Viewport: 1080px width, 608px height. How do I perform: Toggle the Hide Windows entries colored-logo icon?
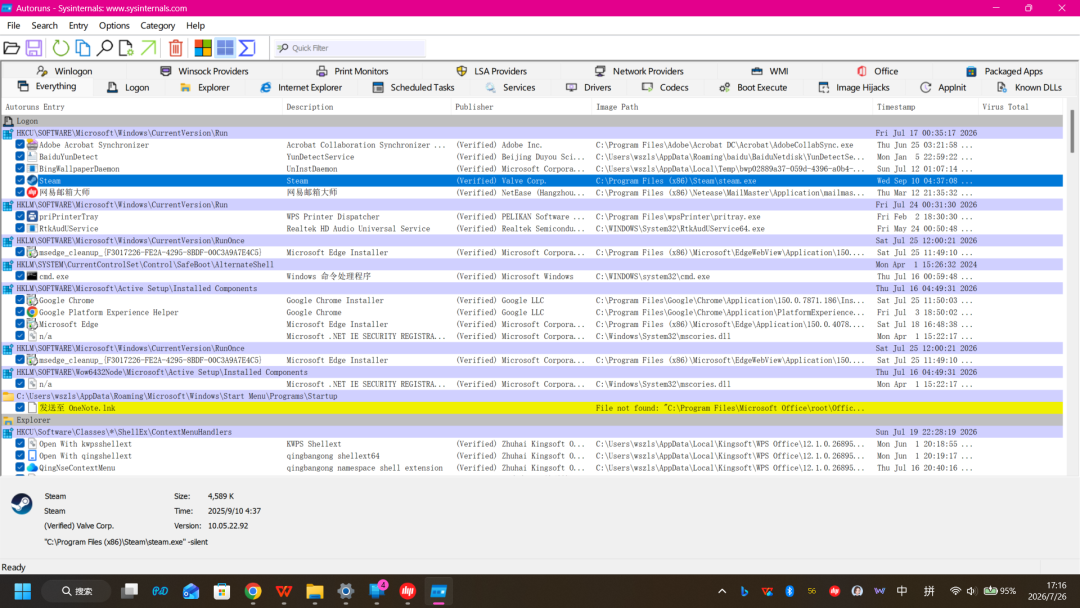(203, 48)
